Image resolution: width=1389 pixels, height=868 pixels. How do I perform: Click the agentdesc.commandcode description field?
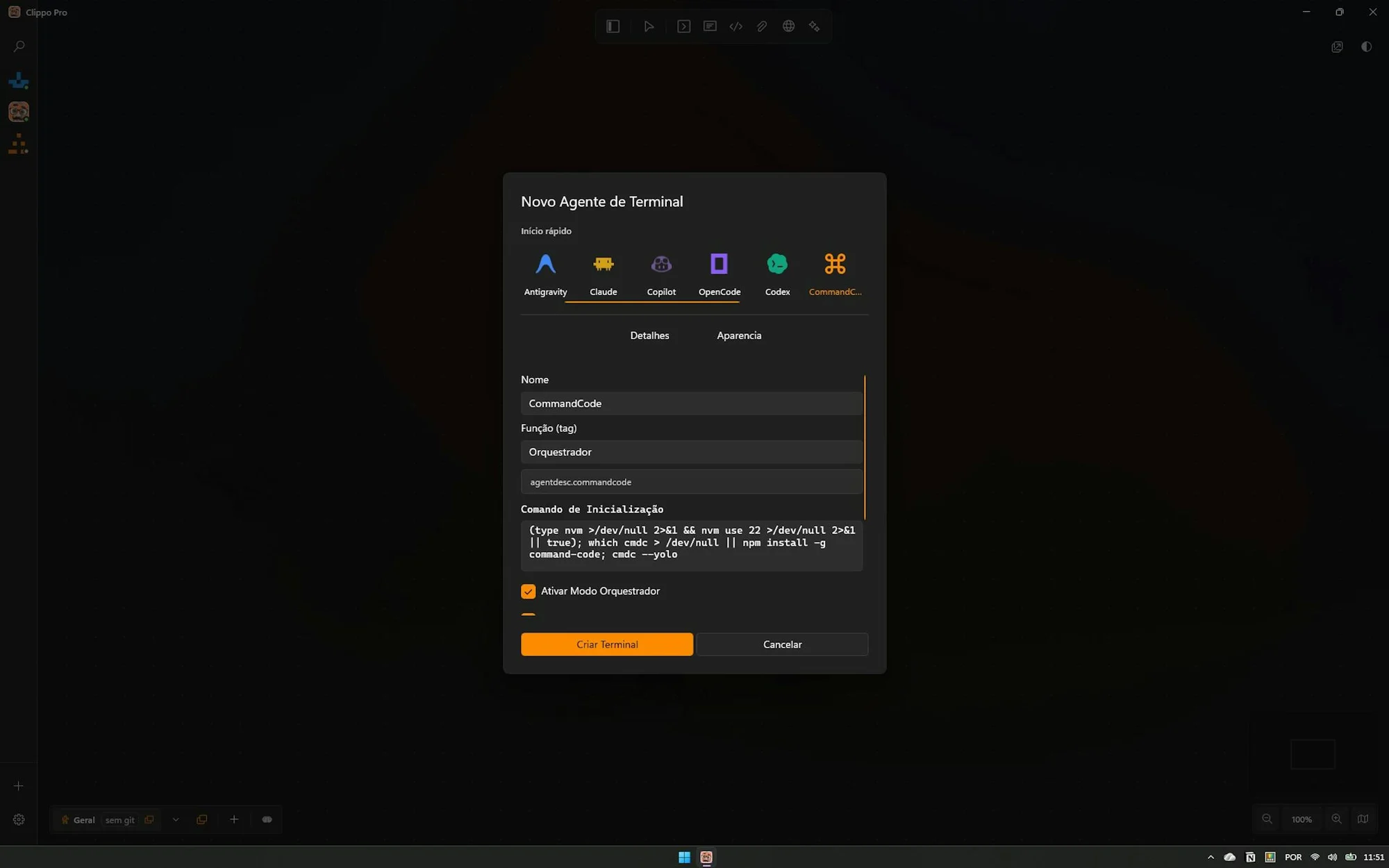click(x=691, y=482)
